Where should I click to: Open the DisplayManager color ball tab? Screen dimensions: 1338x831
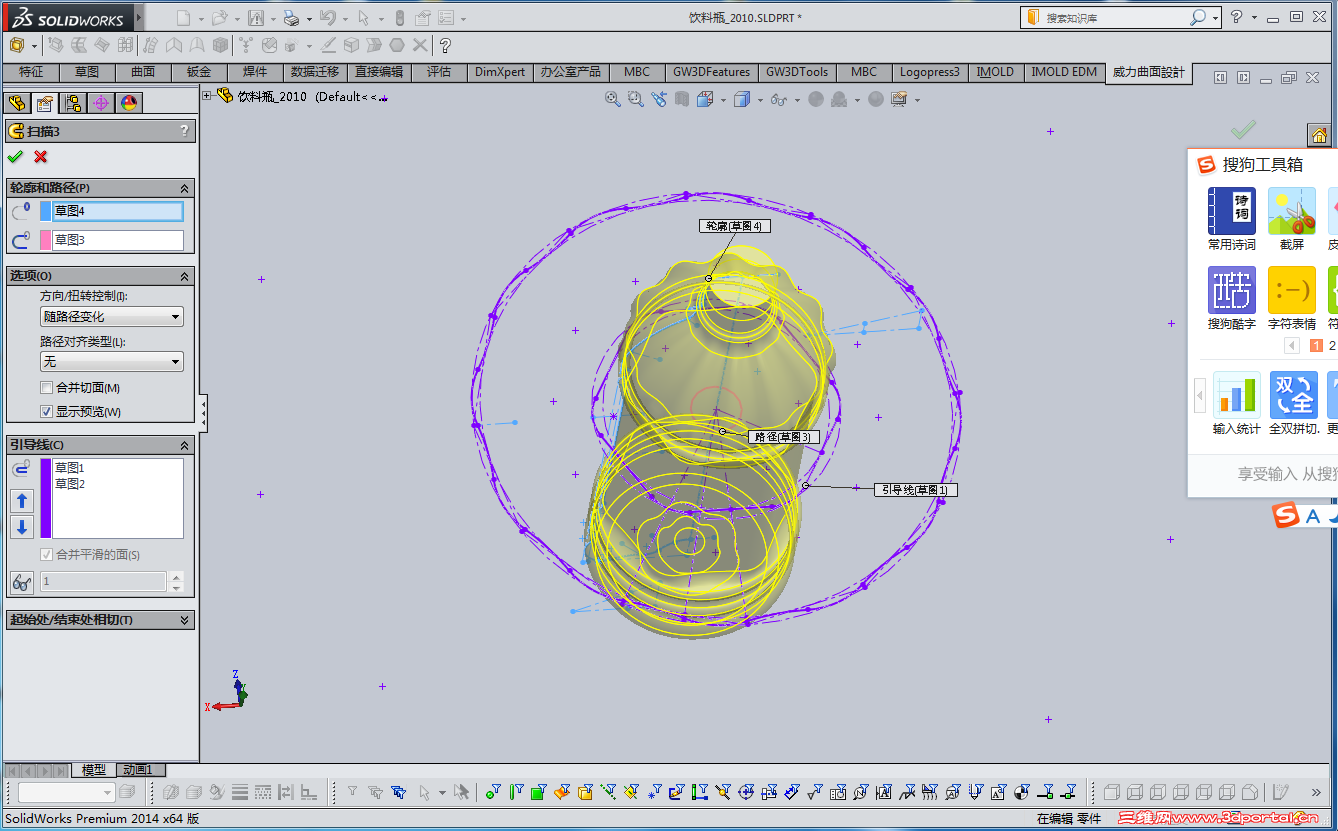click(x=129, y=102)
